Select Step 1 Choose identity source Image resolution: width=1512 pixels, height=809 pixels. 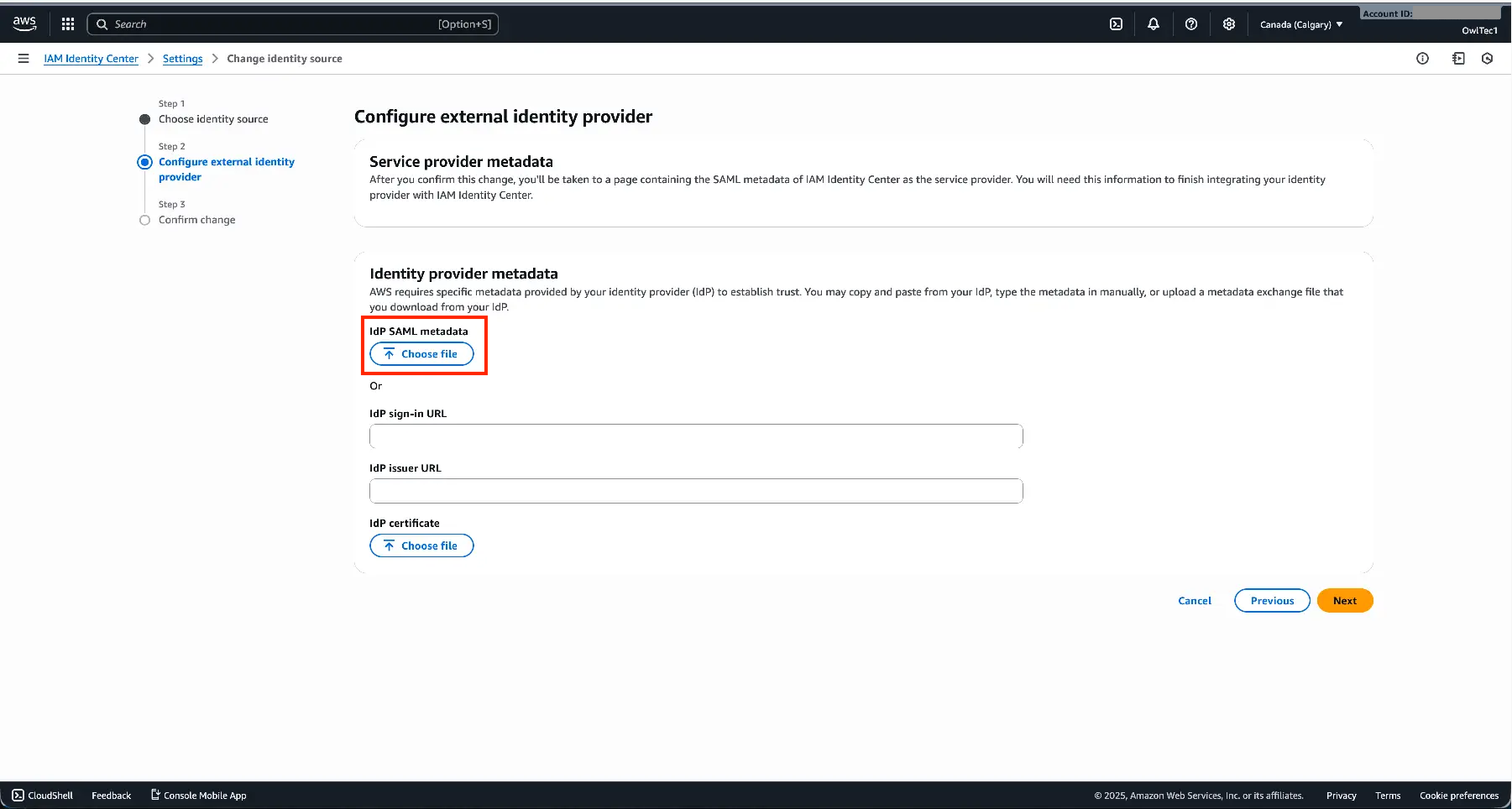213,119
